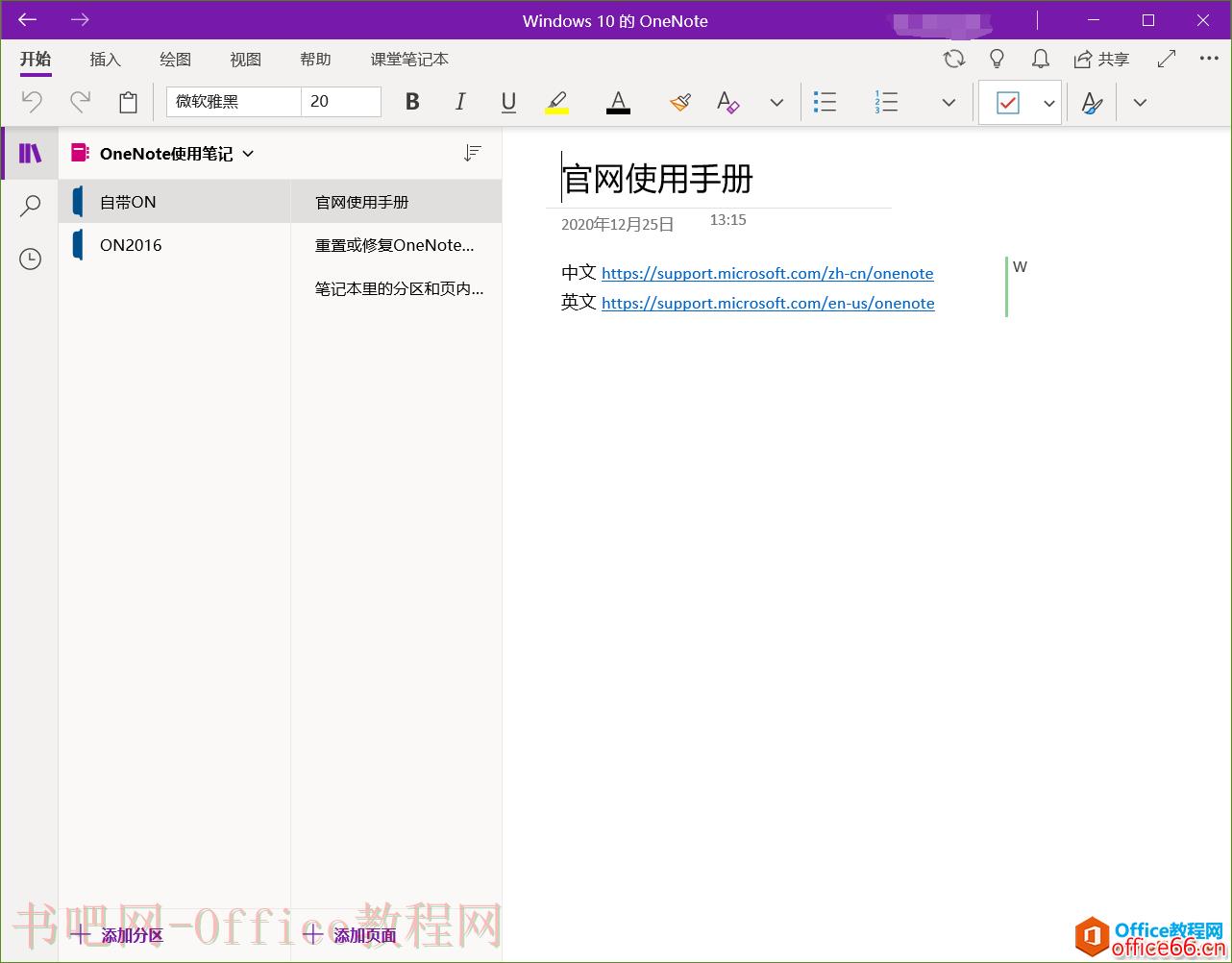Click the font size box 20

tap(341, 101)
